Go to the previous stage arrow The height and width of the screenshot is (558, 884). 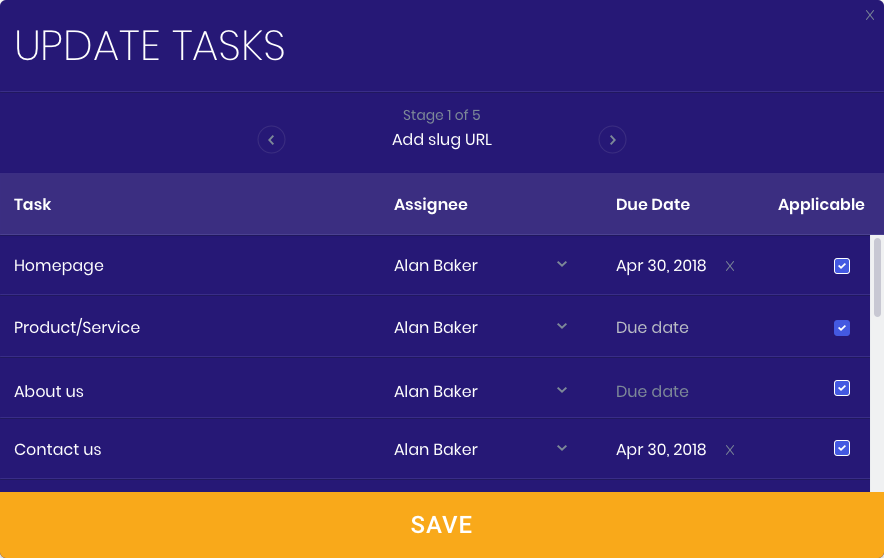point(271,139)
